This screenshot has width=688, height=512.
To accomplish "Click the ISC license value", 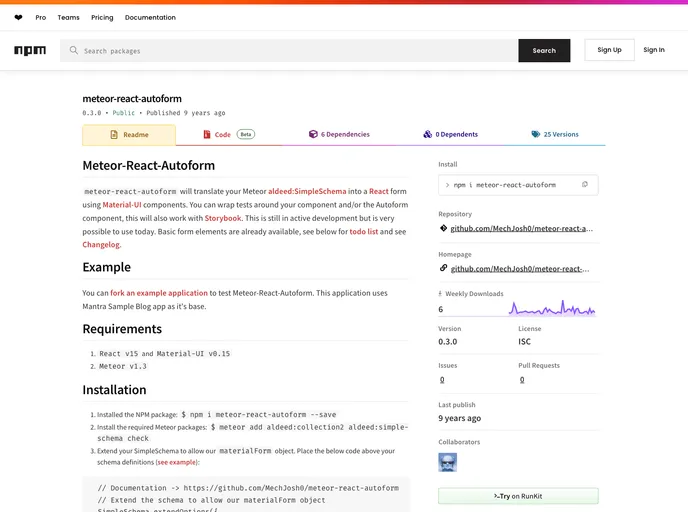I will [524, 342].
